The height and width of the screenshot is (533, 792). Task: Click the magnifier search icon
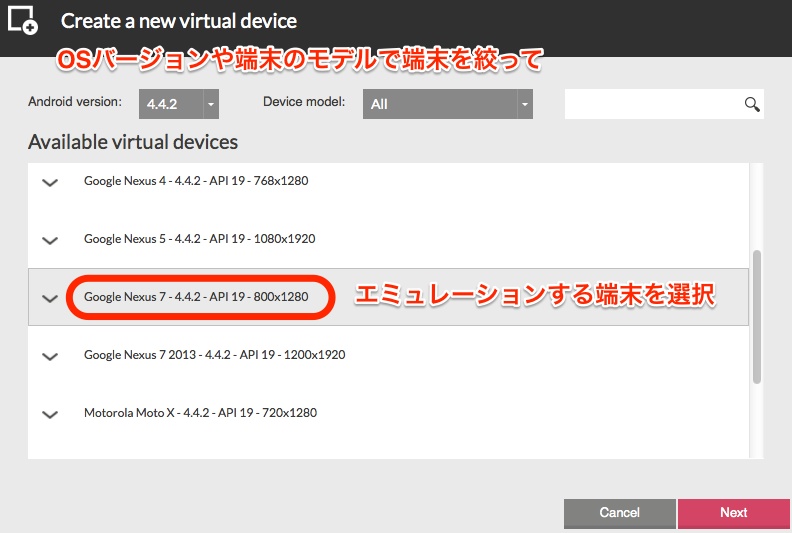pyautogui.click(x=752, y=104)
